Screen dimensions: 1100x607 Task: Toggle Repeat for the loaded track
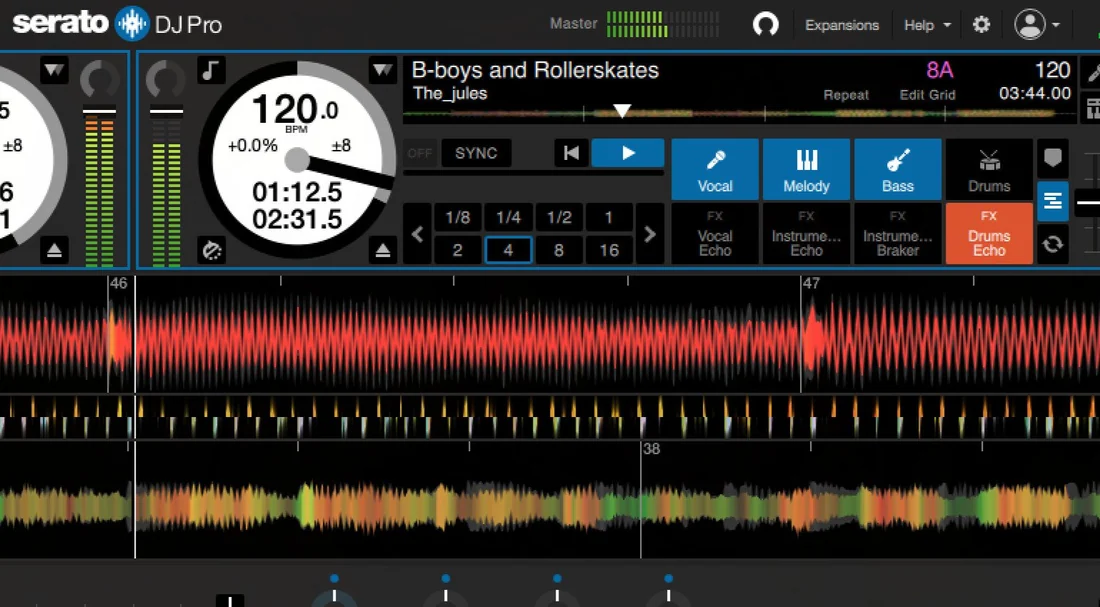[x=846, y=95]
